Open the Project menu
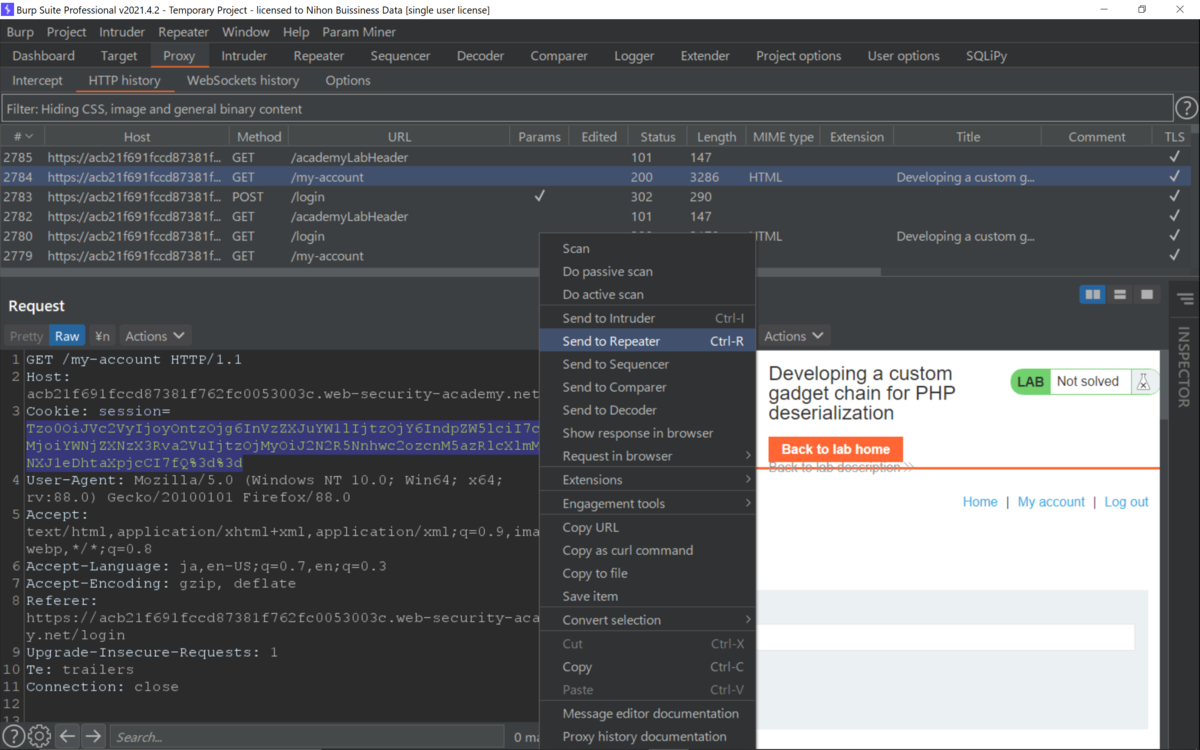Screen dimensions: 1200x750 click(67, 32)
